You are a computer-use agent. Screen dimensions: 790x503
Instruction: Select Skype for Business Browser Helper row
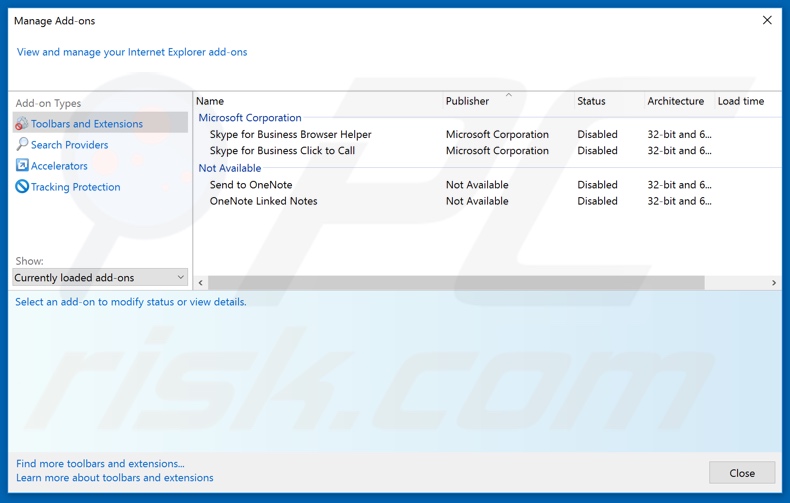click(290, 134)
